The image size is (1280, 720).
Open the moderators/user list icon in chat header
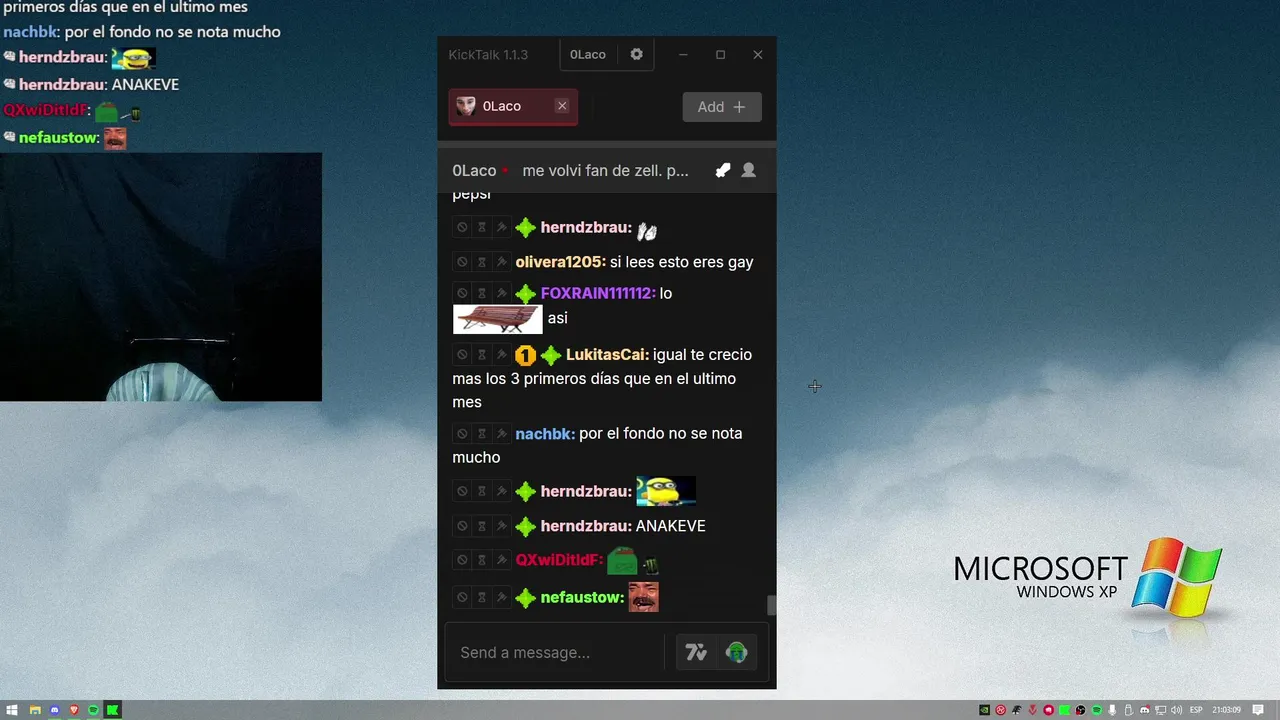(748, 170)
